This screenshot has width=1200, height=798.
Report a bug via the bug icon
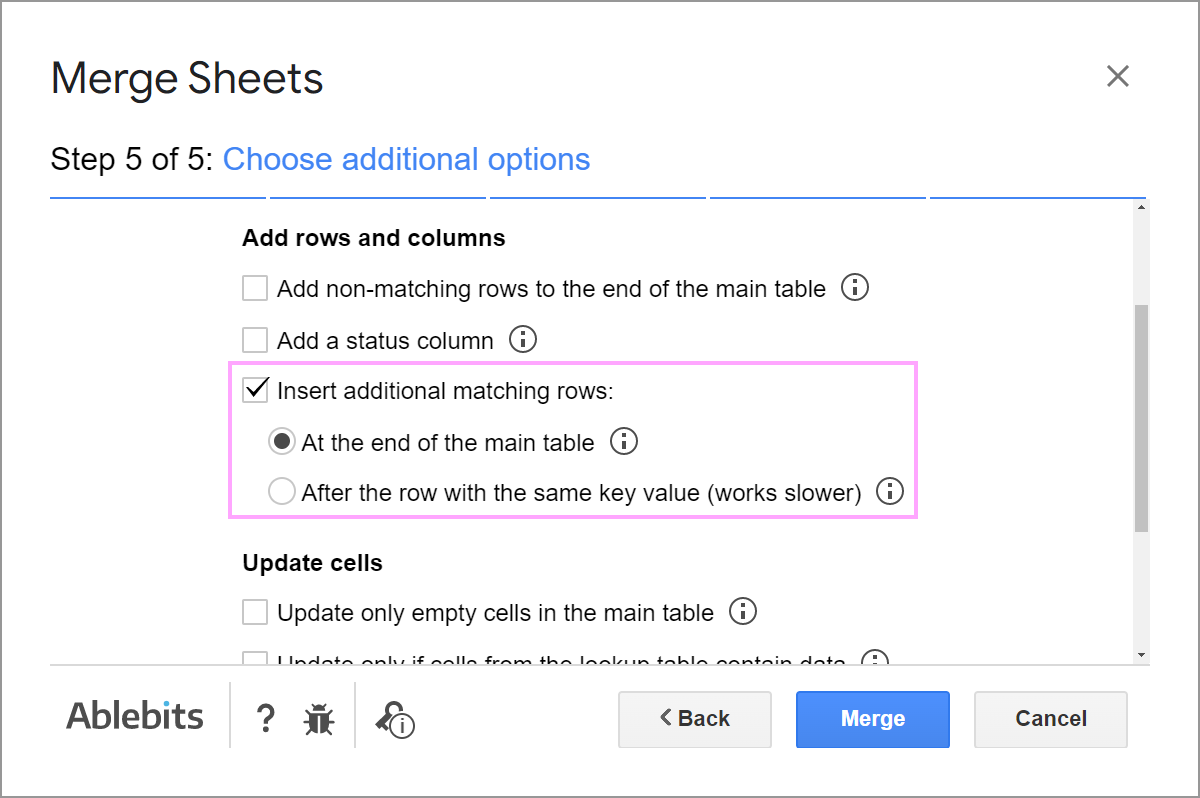(318, 718)
